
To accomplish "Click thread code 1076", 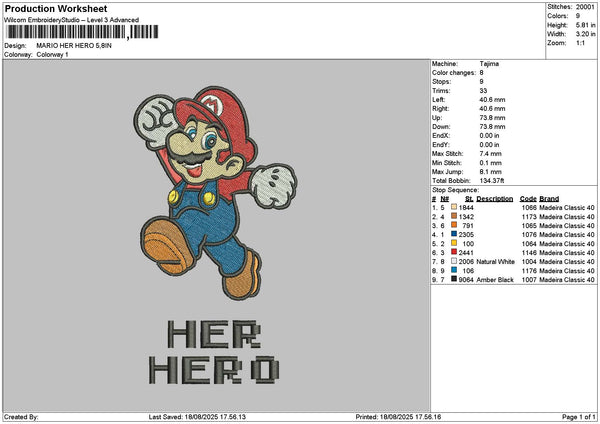I will 529,235.
